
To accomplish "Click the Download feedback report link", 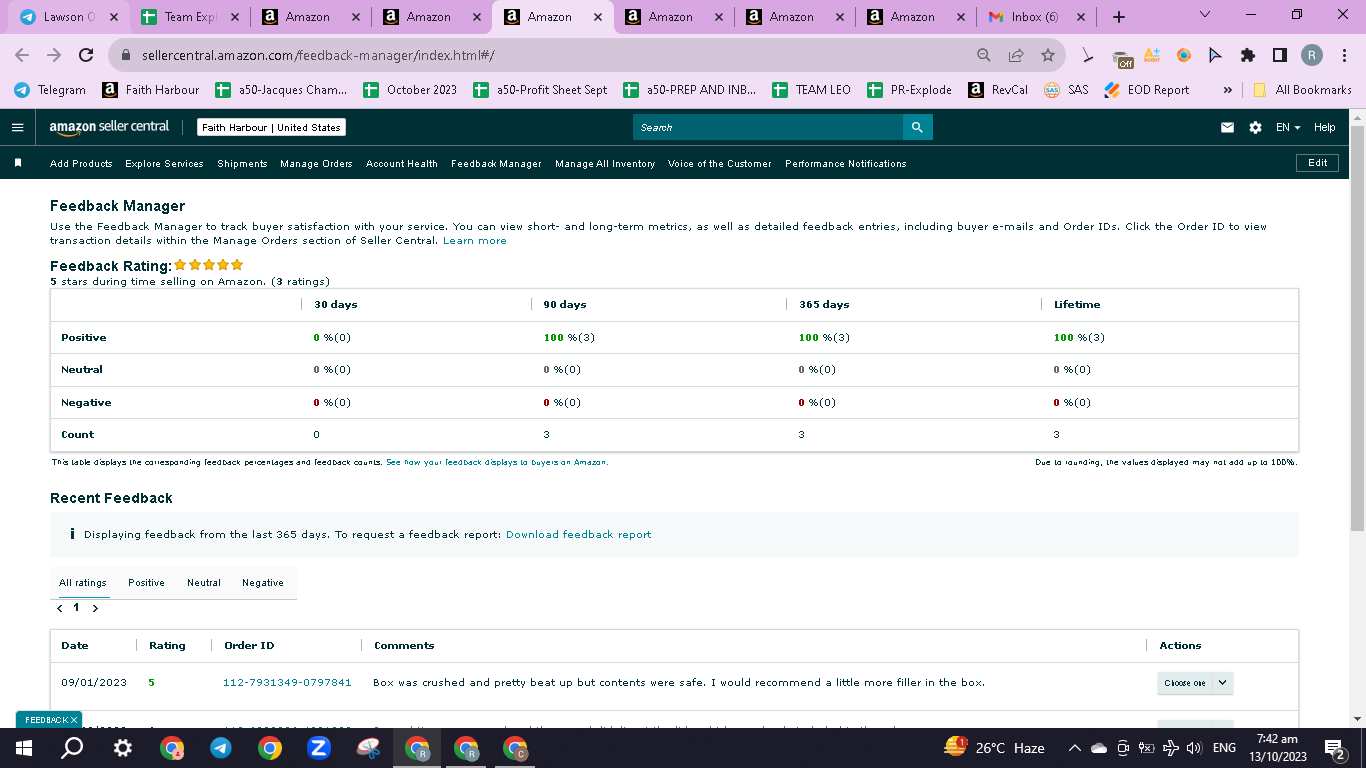I will pos(578,534).
